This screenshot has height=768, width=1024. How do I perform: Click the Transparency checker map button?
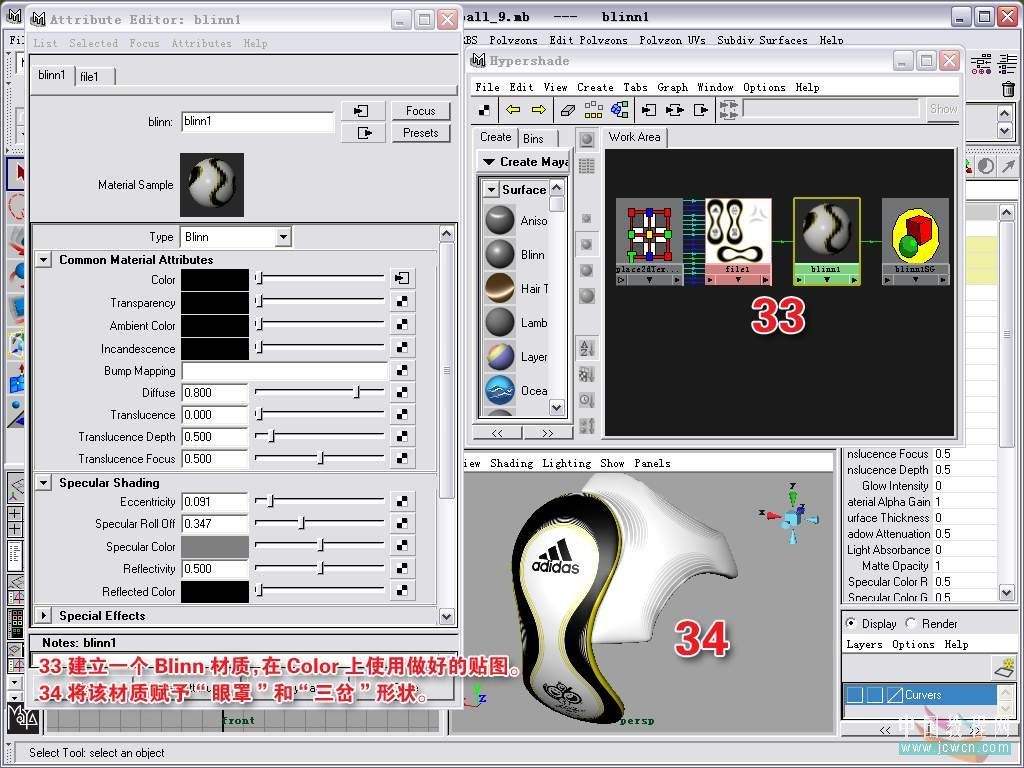402,302
